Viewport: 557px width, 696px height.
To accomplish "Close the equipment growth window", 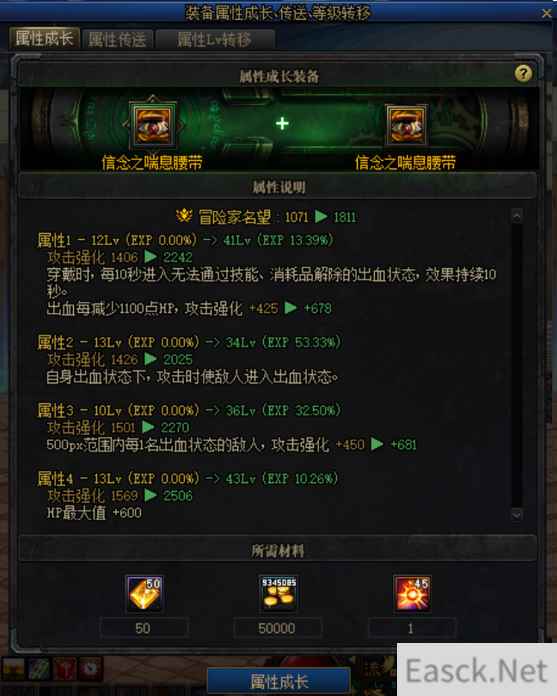I will click(547, 13).
